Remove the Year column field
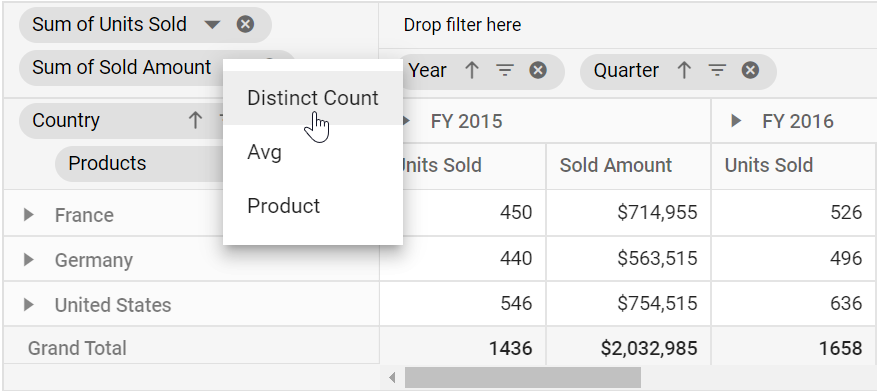Image resolution: width=877 pixels, height=392 pixels. (538, 70)
